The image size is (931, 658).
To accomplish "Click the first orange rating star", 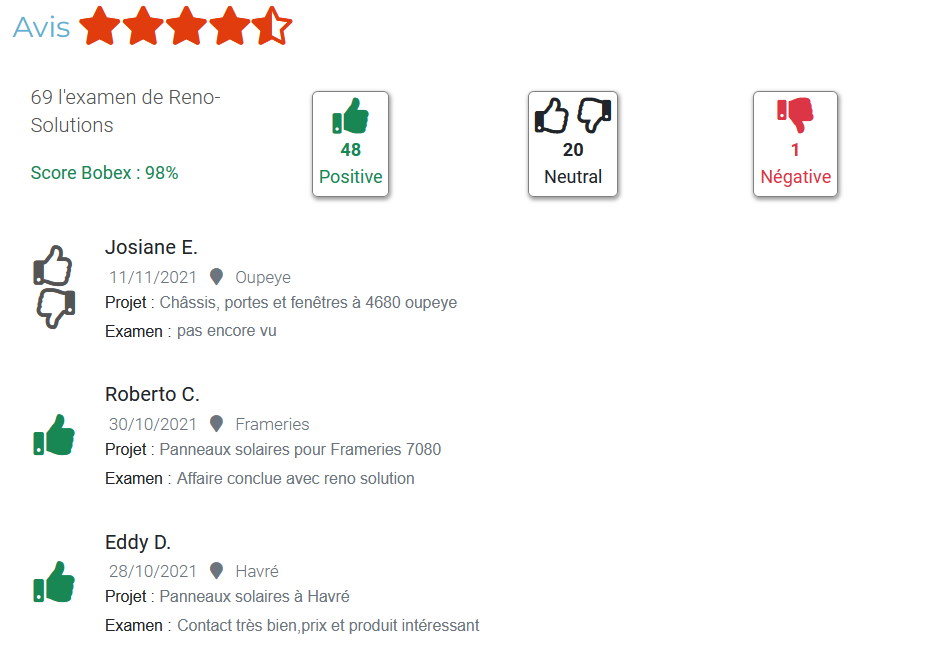I will click(99, 26).
